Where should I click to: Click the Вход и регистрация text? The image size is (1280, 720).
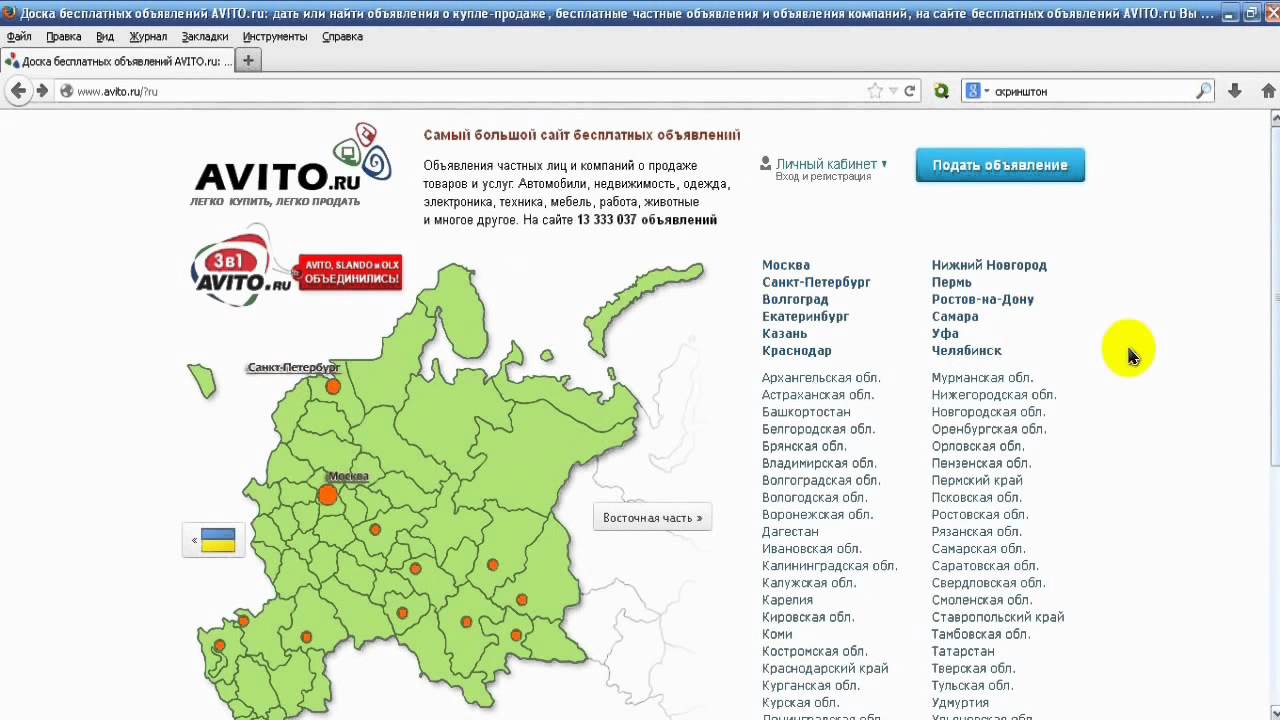pyautogui.click(x=823, y=177)
